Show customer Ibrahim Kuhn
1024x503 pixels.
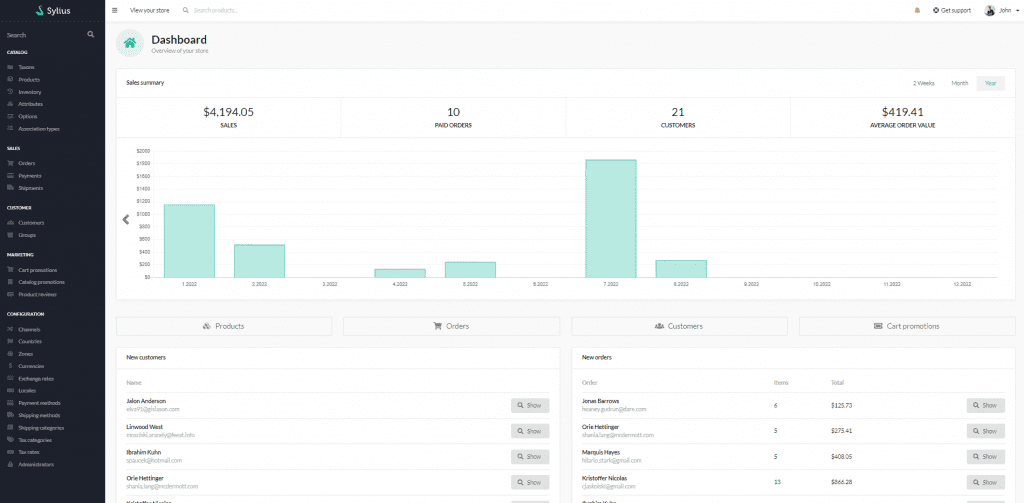[x=530, y=457]
